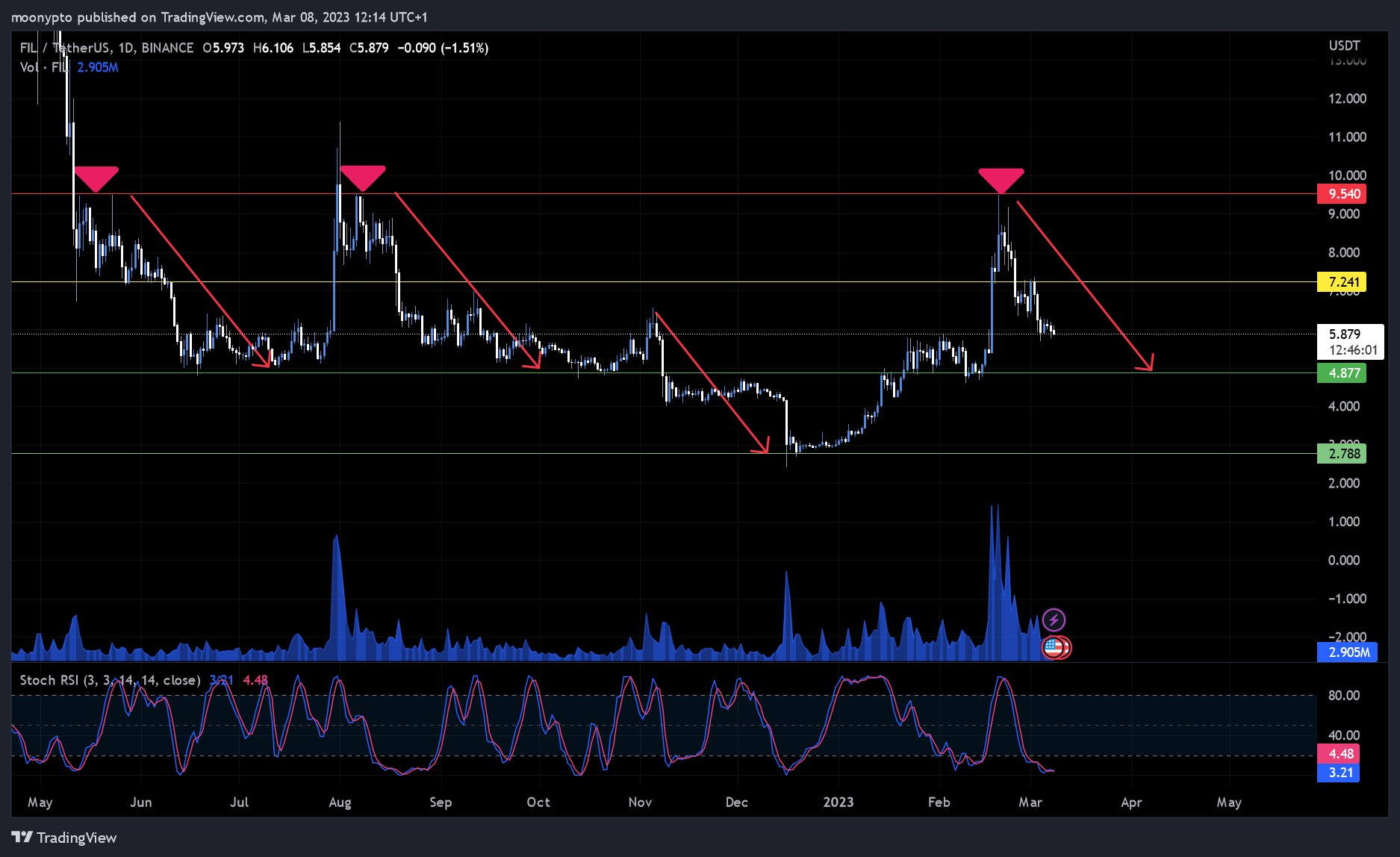Click the red 9.540 price tag
The width and height of the screenshot is (1400, 857).
point(1342,194)
